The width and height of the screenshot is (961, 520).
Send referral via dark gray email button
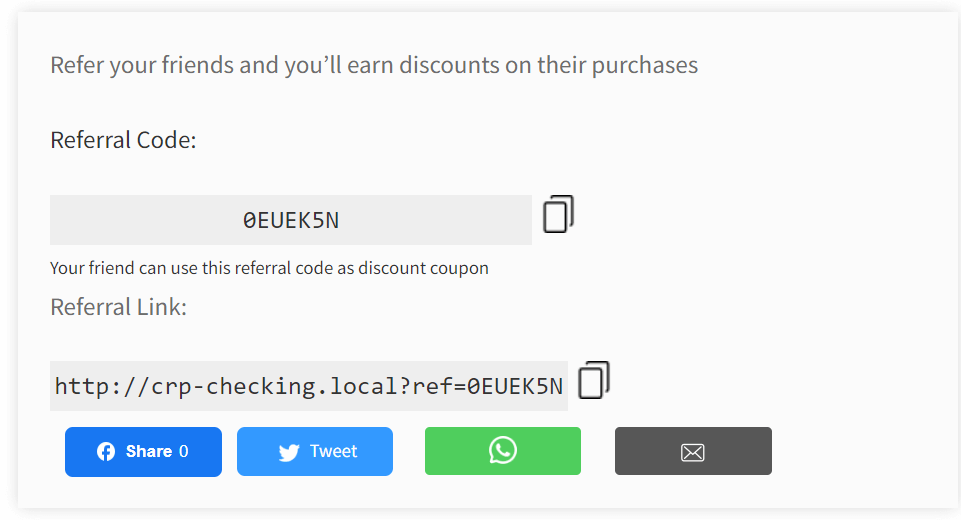[693, 451]
